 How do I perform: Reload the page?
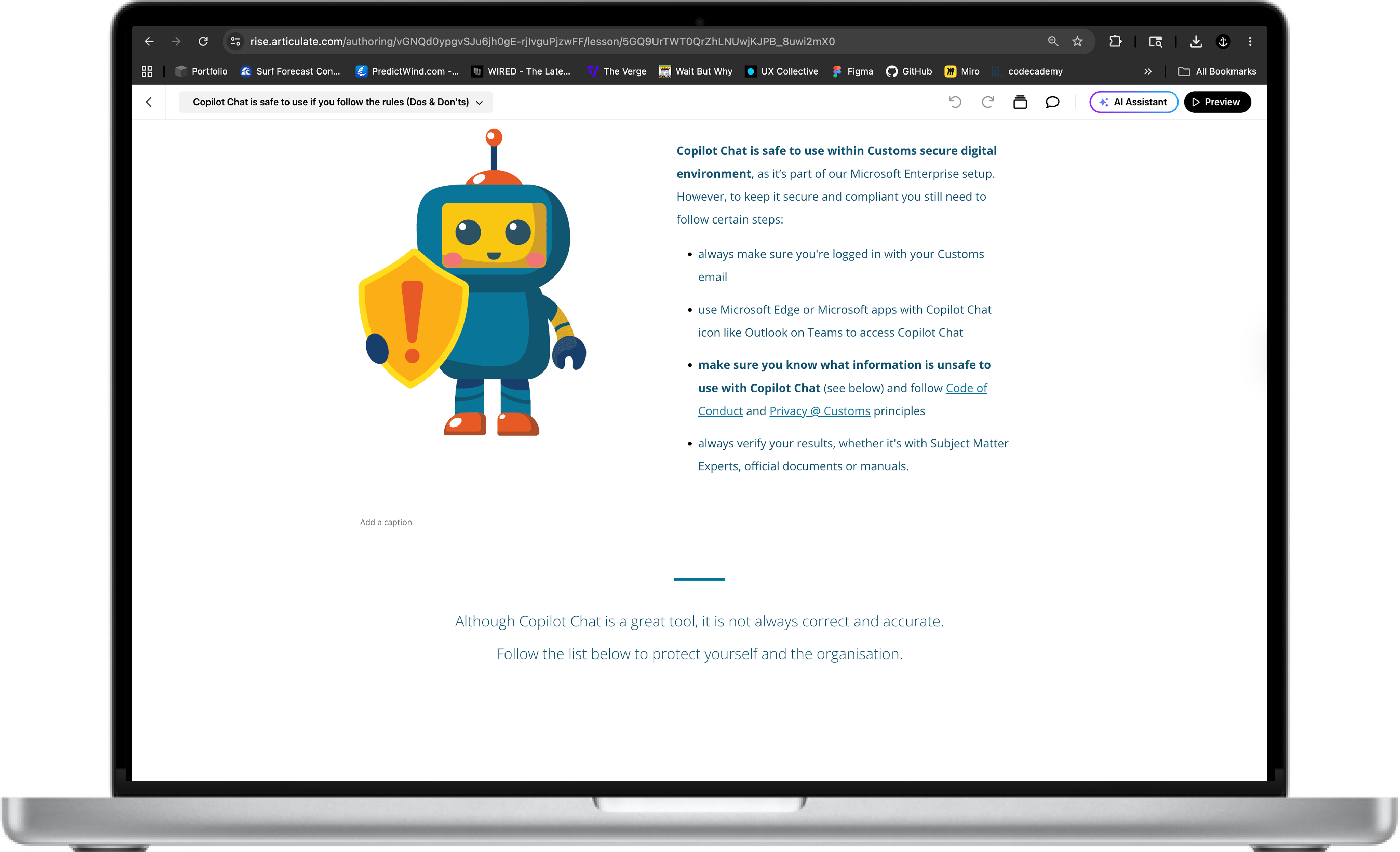203,41
